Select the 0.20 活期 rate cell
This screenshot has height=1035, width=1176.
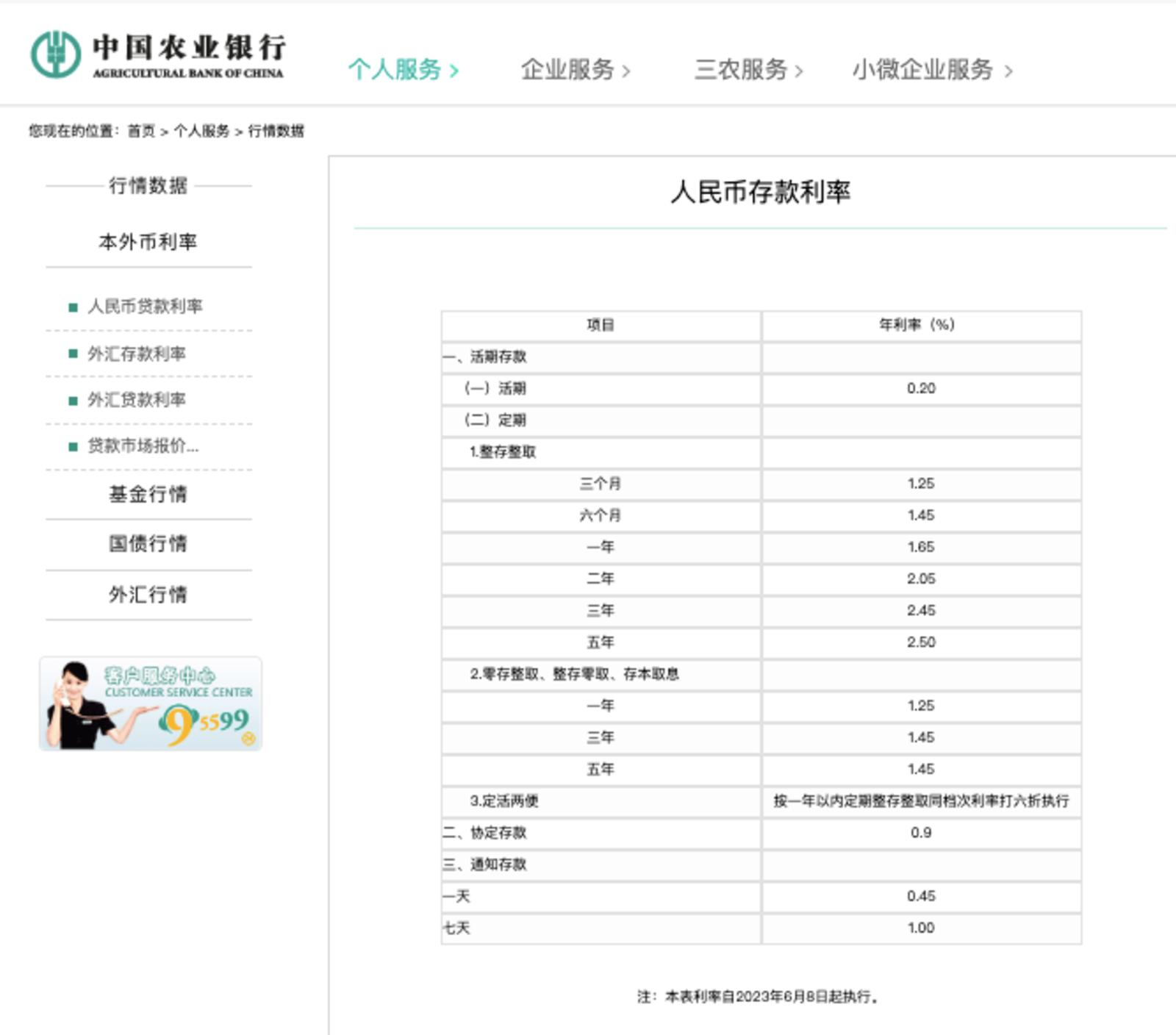923,388
